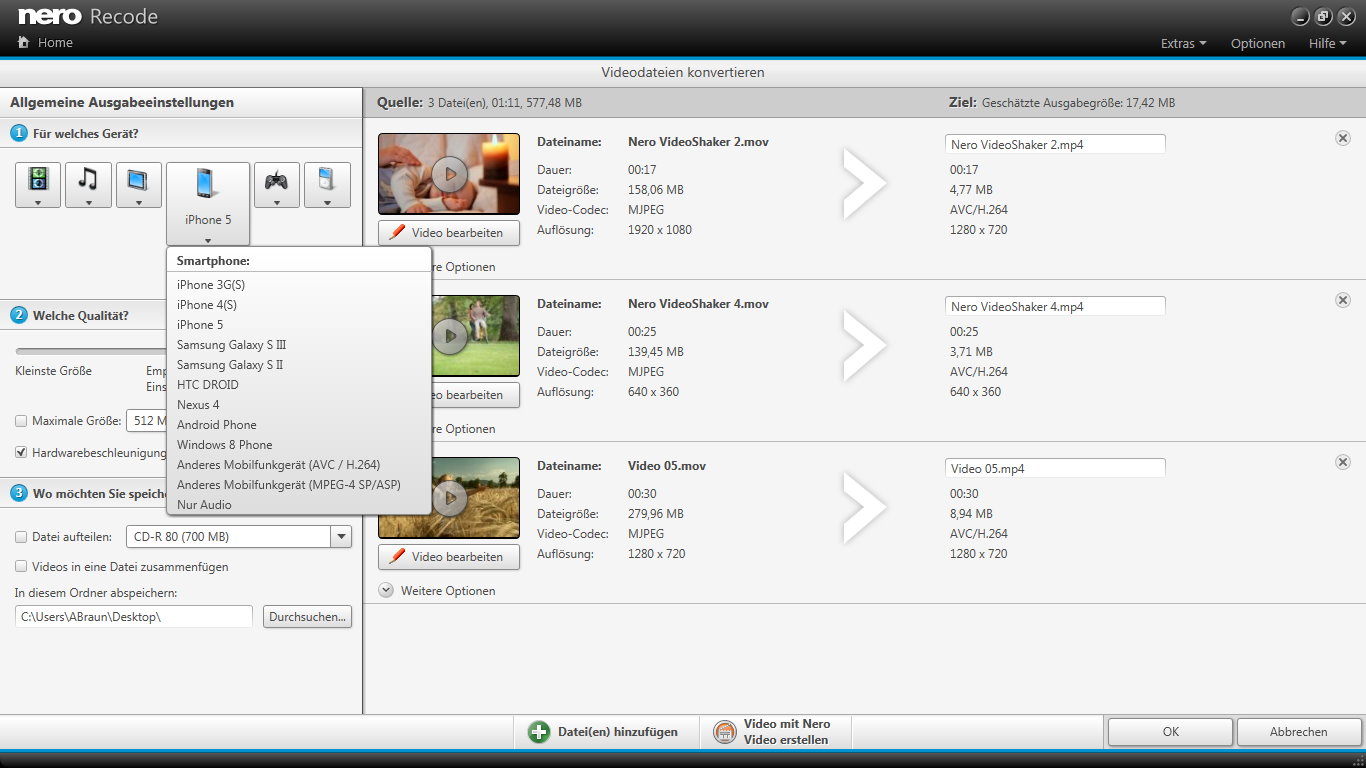Check the Datei aufteilen option
This screenshot has height=768, width=1366.
(x=22, y=537)
